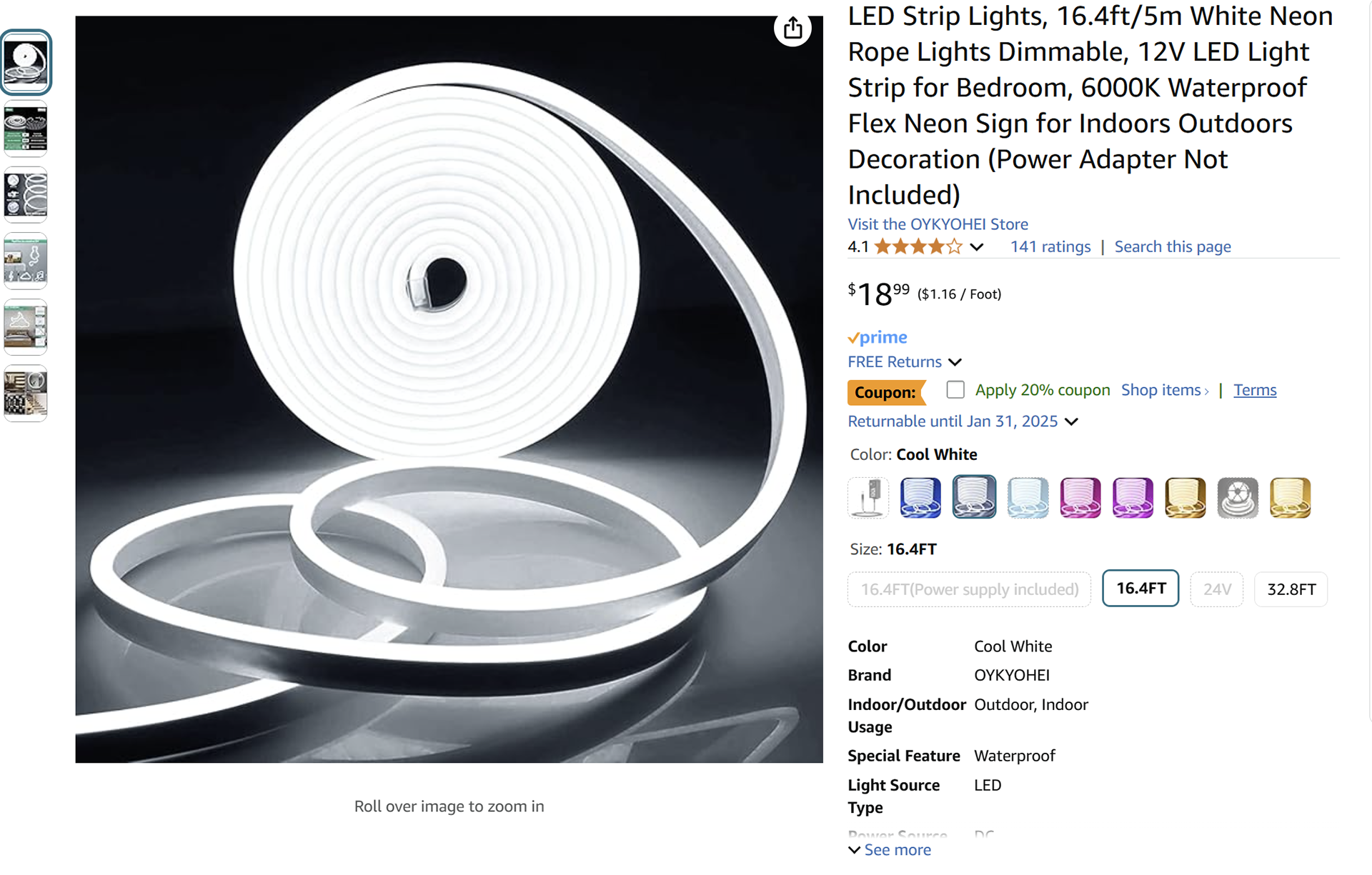Choose the purple neon strip color option
Viewport: 1372px width, 875px height.
click(x=1133, y=497)
